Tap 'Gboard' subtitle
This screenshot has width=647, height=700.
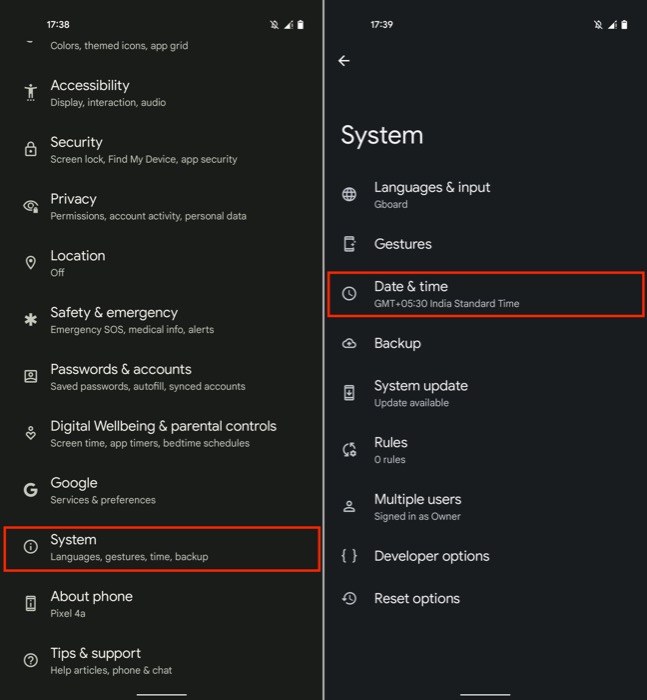click(391, 204)
